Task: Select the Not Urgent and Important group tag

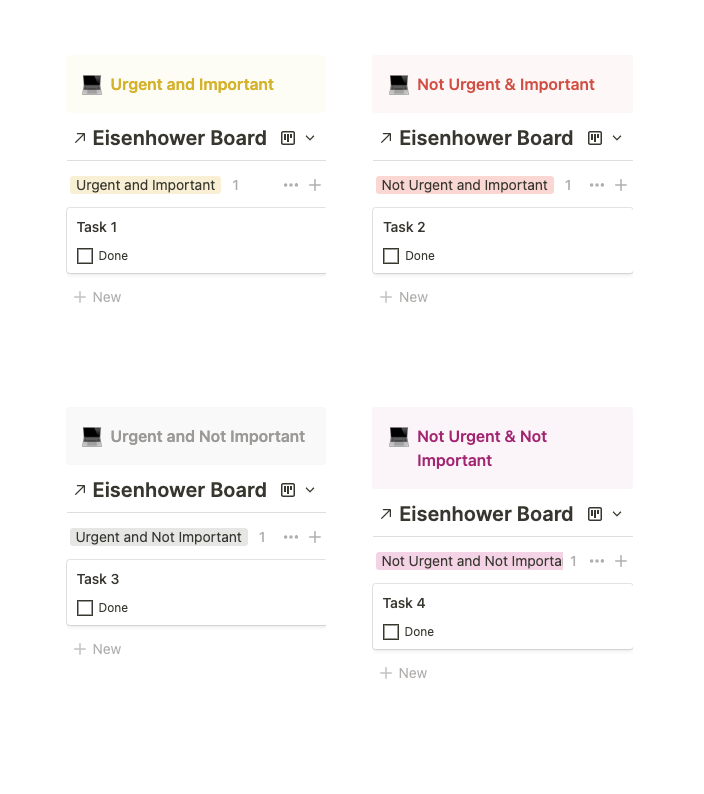Action: click(464, 185)
